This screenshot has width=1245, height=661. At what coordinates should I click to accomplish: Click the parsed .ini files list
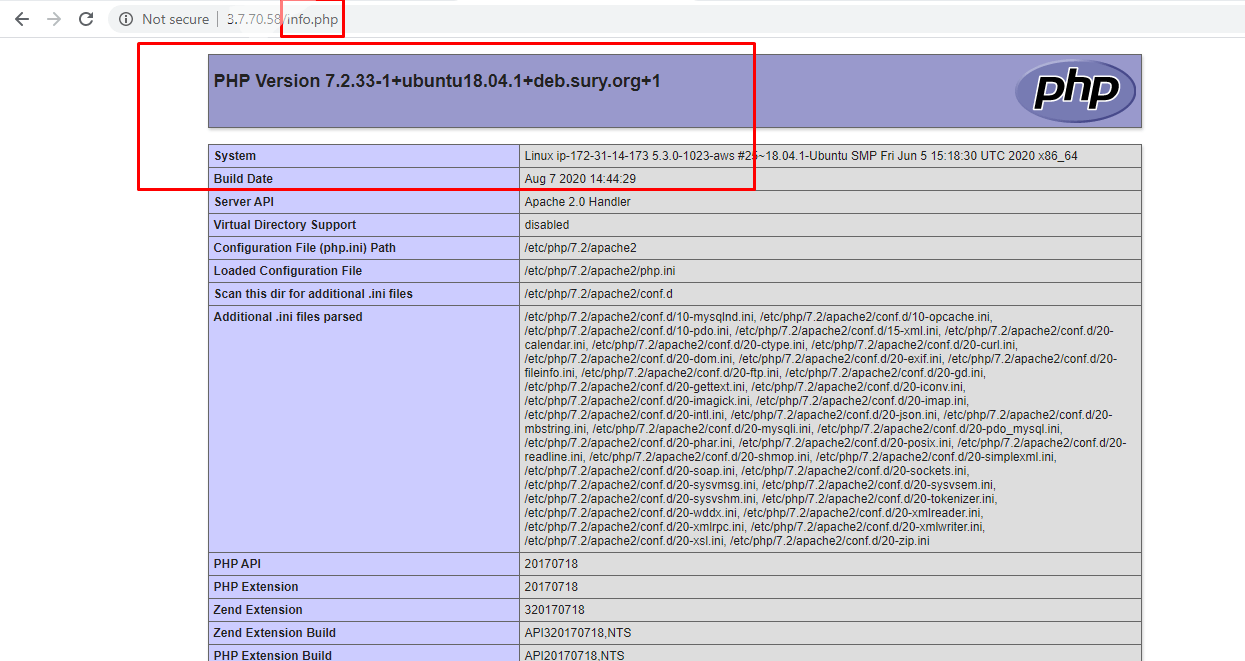tap(825, 429)
